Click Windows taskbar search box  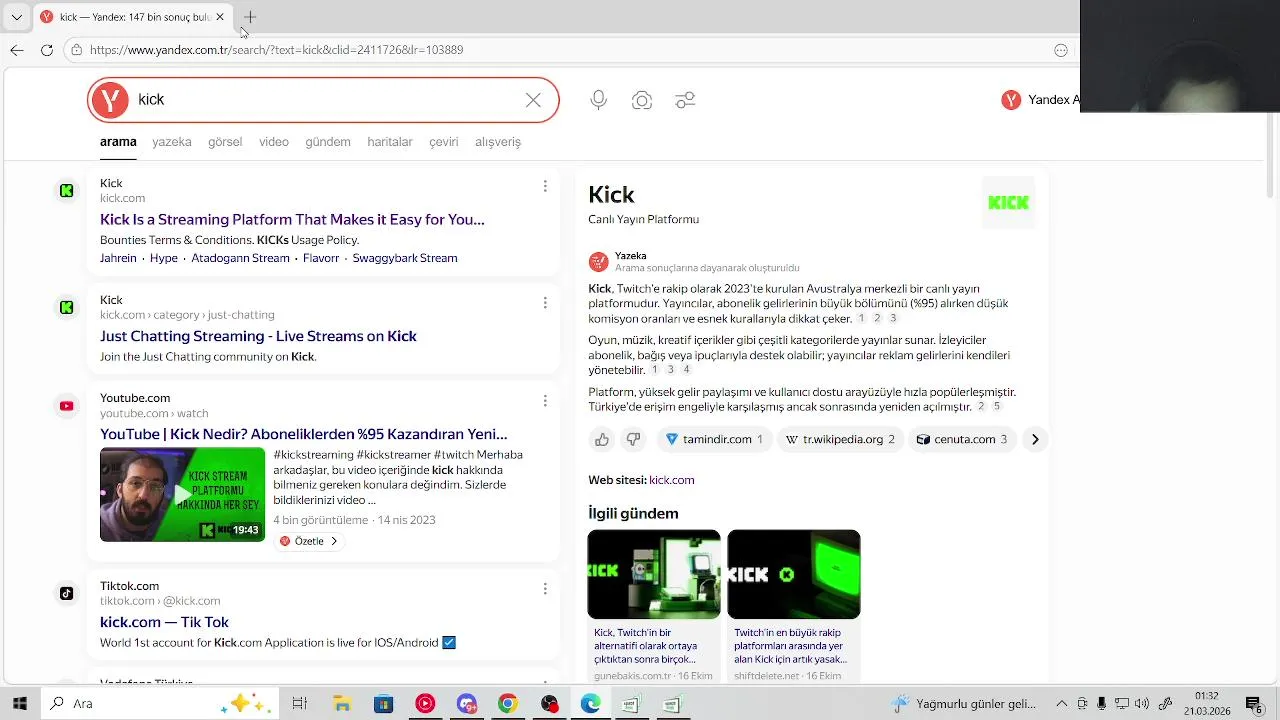click(158, 704)
